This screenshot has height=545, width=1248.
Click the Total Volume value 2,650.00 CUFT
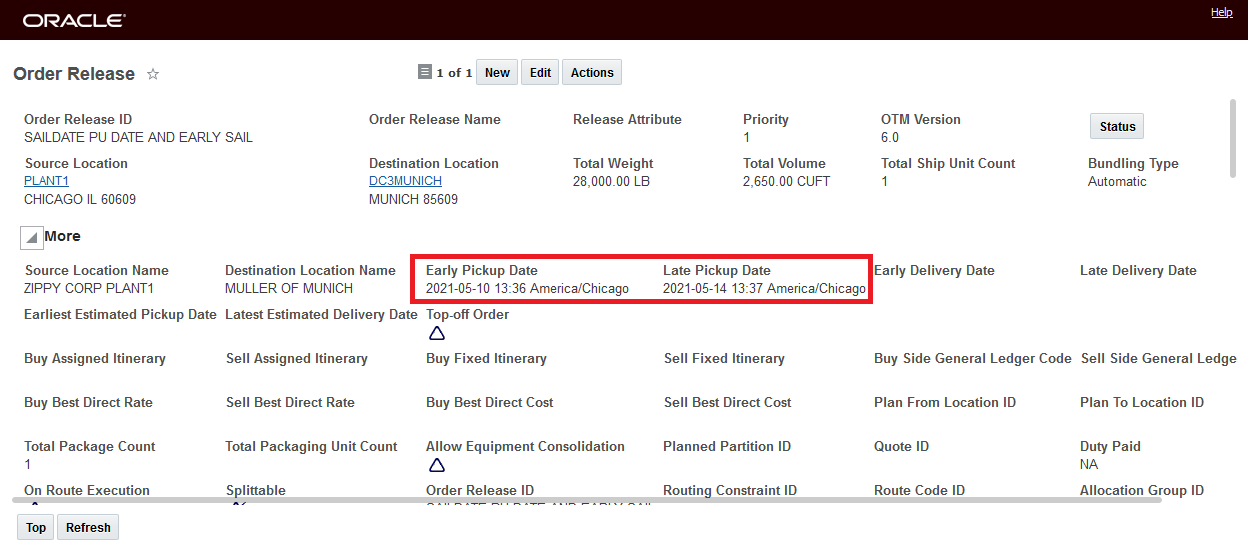point(786,181)
